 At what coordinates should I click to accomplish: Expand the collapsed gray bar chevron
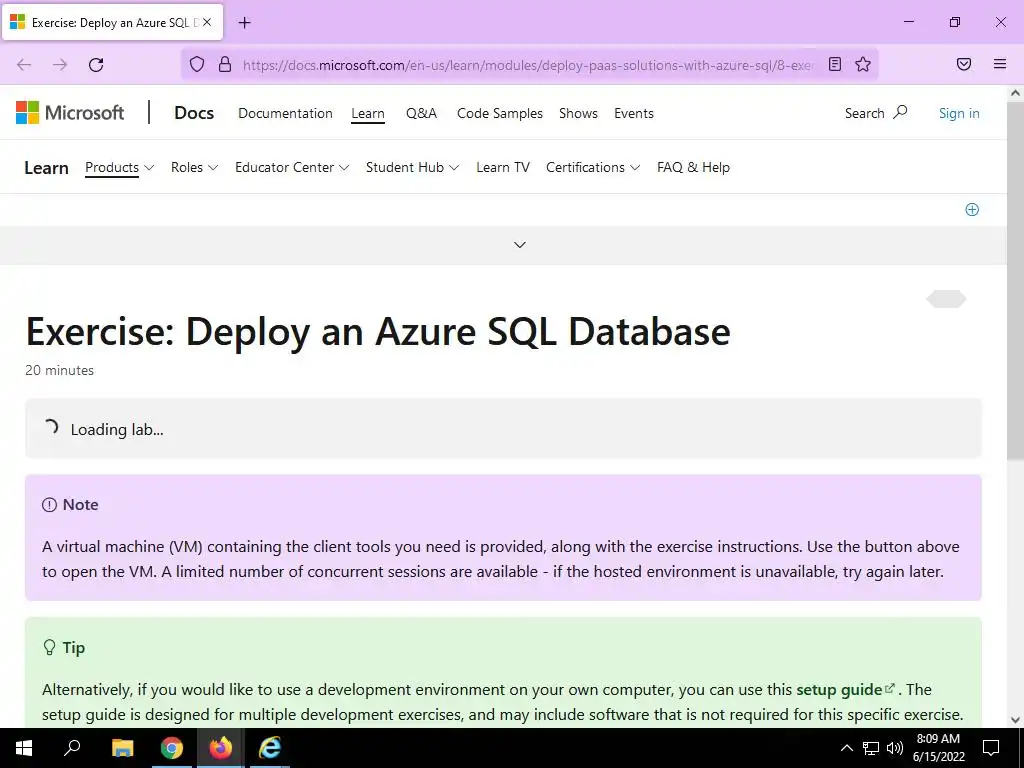(520, 245)
